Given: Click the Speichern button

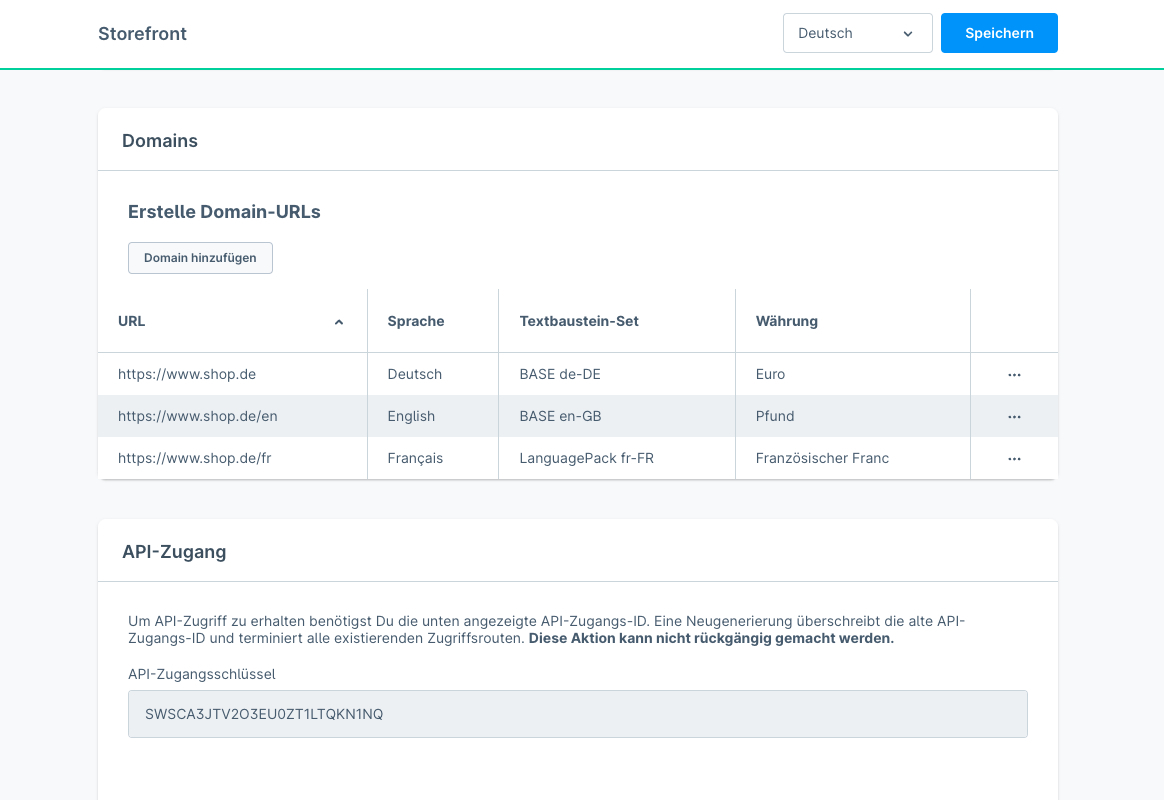Looking at the screenshot, I should tap(998, 33).
